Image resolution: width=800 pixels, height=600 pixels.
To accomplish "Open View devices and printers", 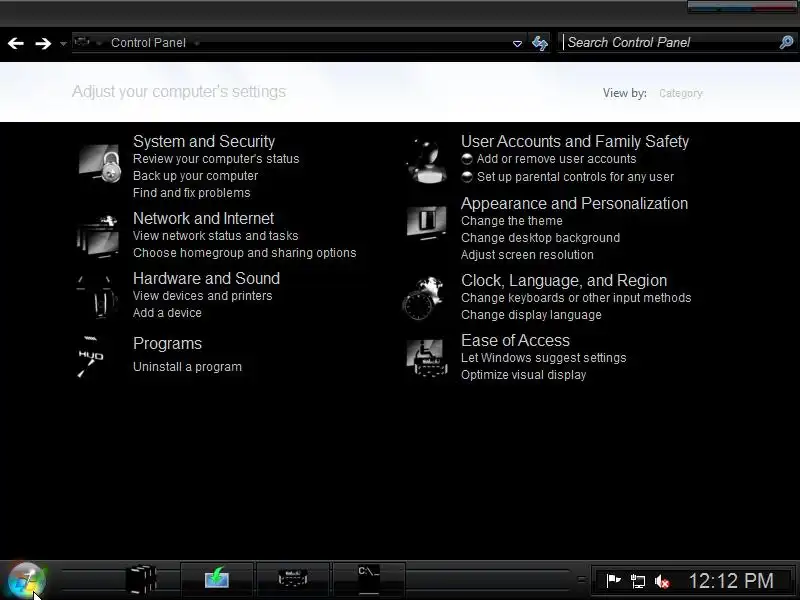I will click(203, 296).
